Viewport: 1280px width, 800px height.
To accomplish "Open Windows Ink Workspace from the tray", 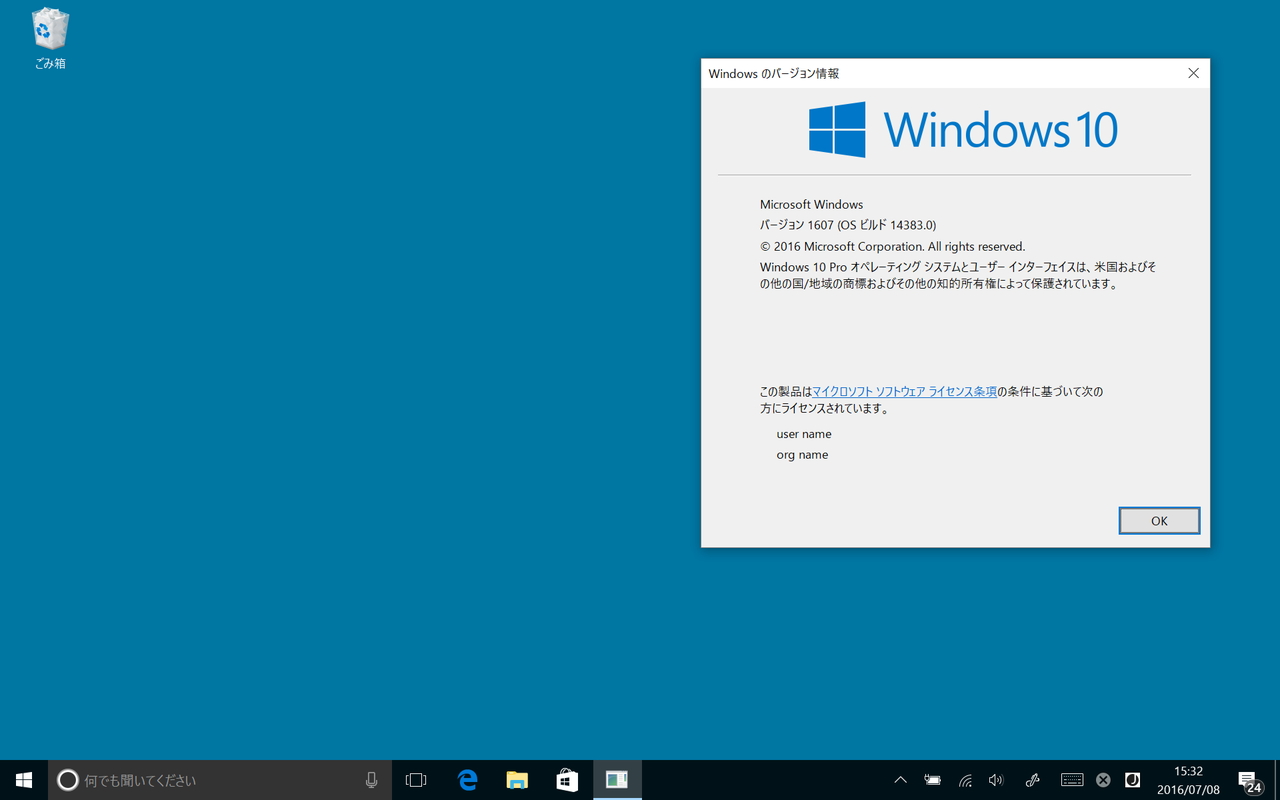I will (x=1031, y=780).
